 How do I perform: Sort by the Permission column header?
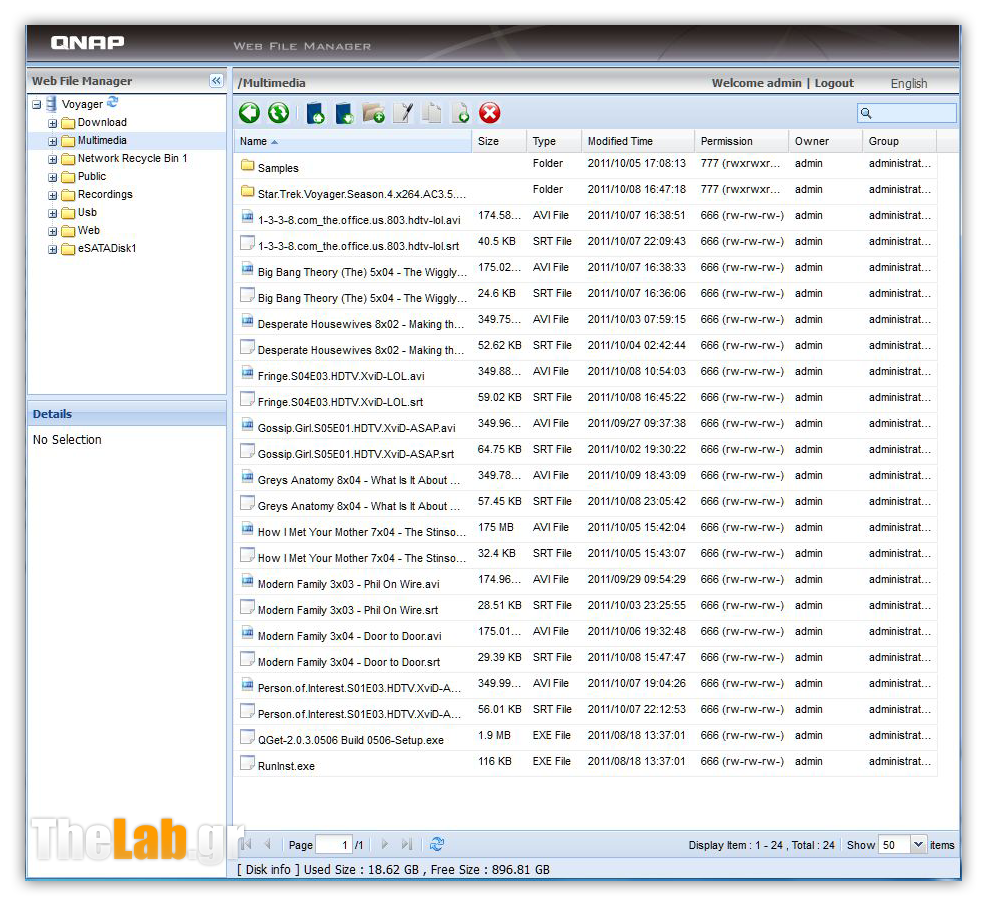(x=742, y=141)
